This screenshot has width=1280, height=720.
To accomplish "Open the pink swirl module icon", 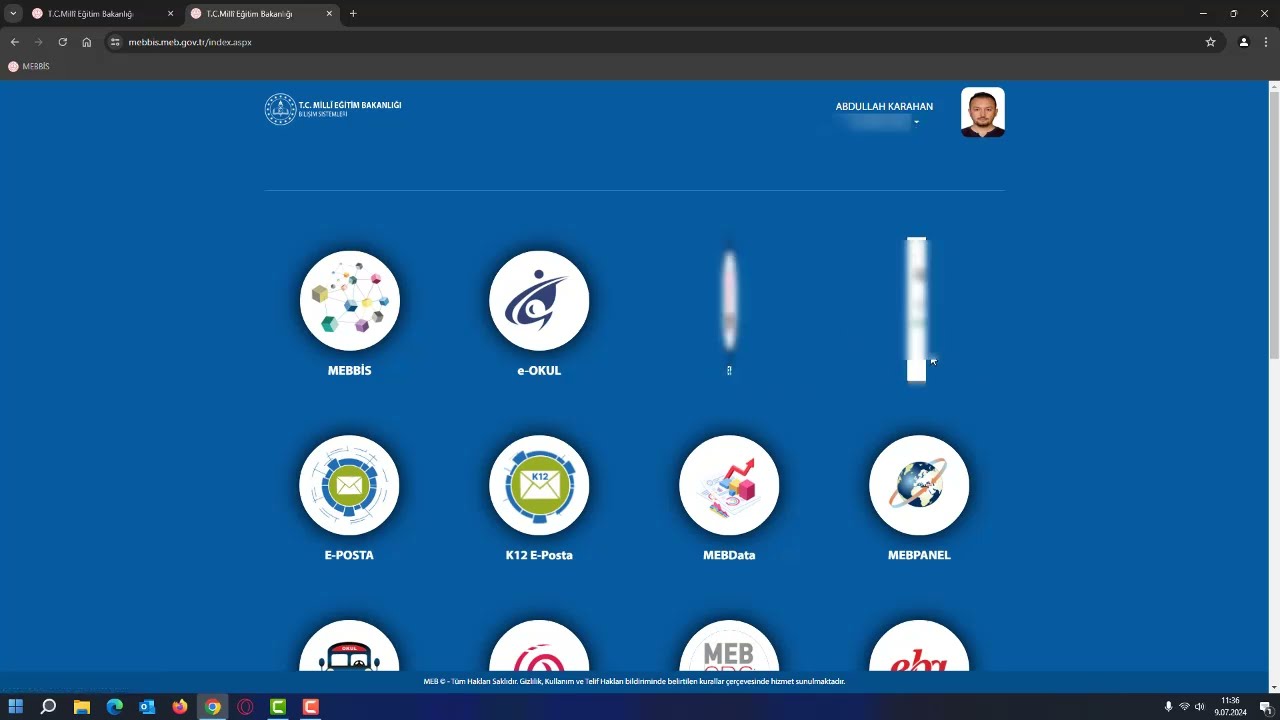I will [539, 646].
